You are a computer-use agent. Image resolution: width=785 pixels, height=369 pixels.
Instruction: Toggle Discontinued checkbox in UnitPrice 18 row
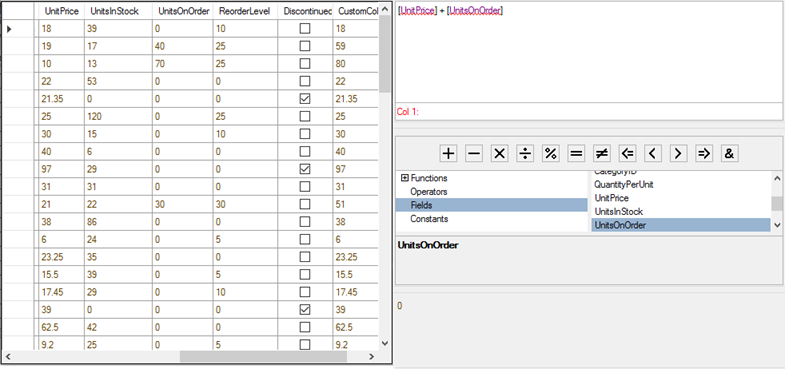(304, 29)
